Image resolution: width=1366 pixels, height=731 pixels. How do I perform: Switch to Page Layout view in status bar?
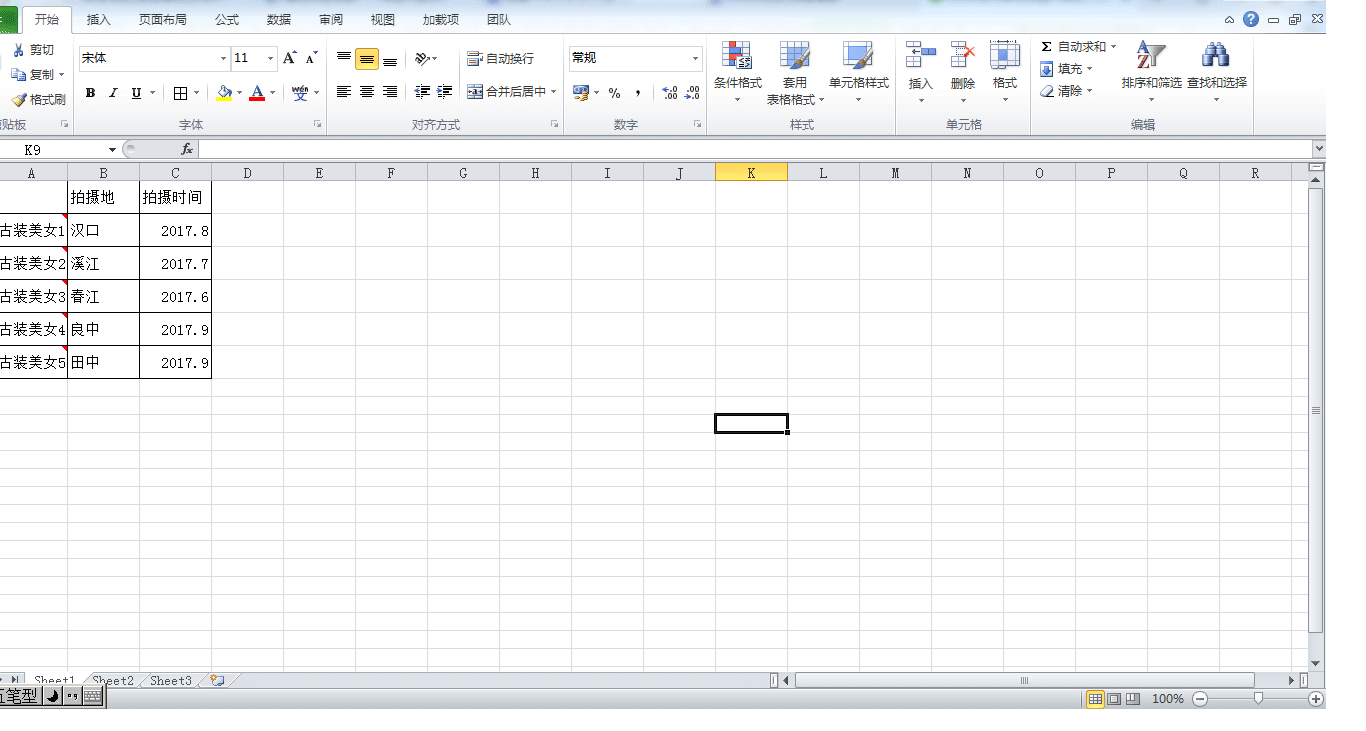click(x=1114, y=699)
